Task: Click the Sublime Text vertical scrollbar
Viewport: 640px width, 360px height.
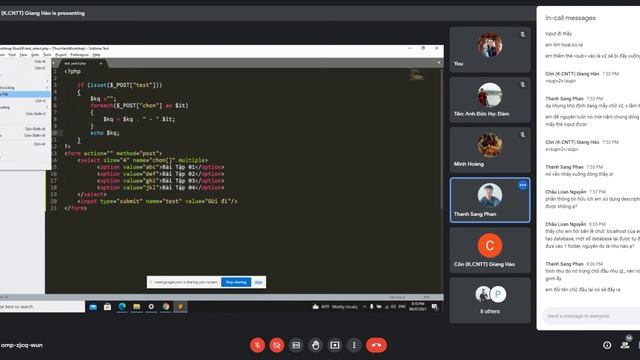Action: point(442,139)
